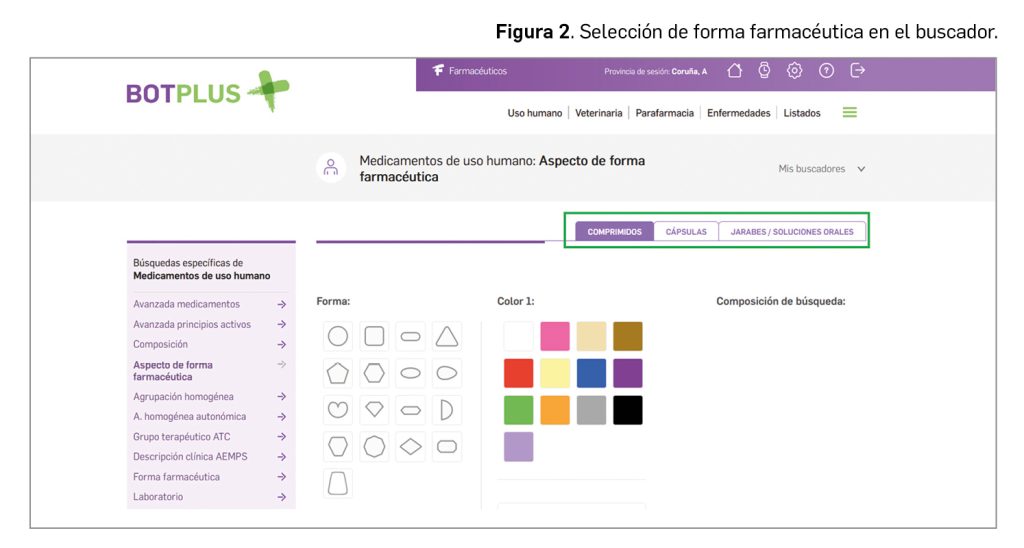
Task: Click the logout exit icon
Action: pos(857,70)
